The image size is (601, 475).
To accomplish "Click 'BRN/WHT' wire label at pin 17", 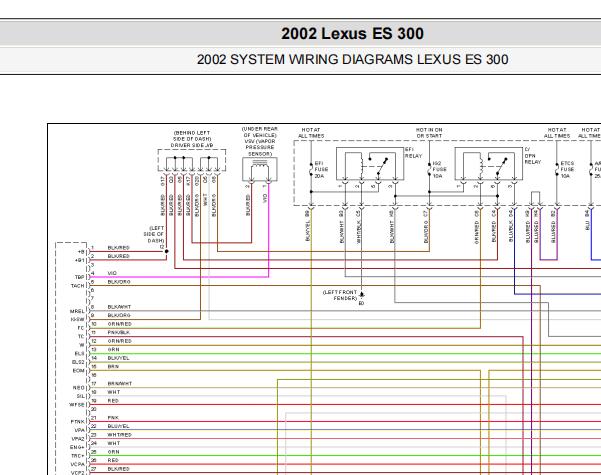I will [120, 384].
